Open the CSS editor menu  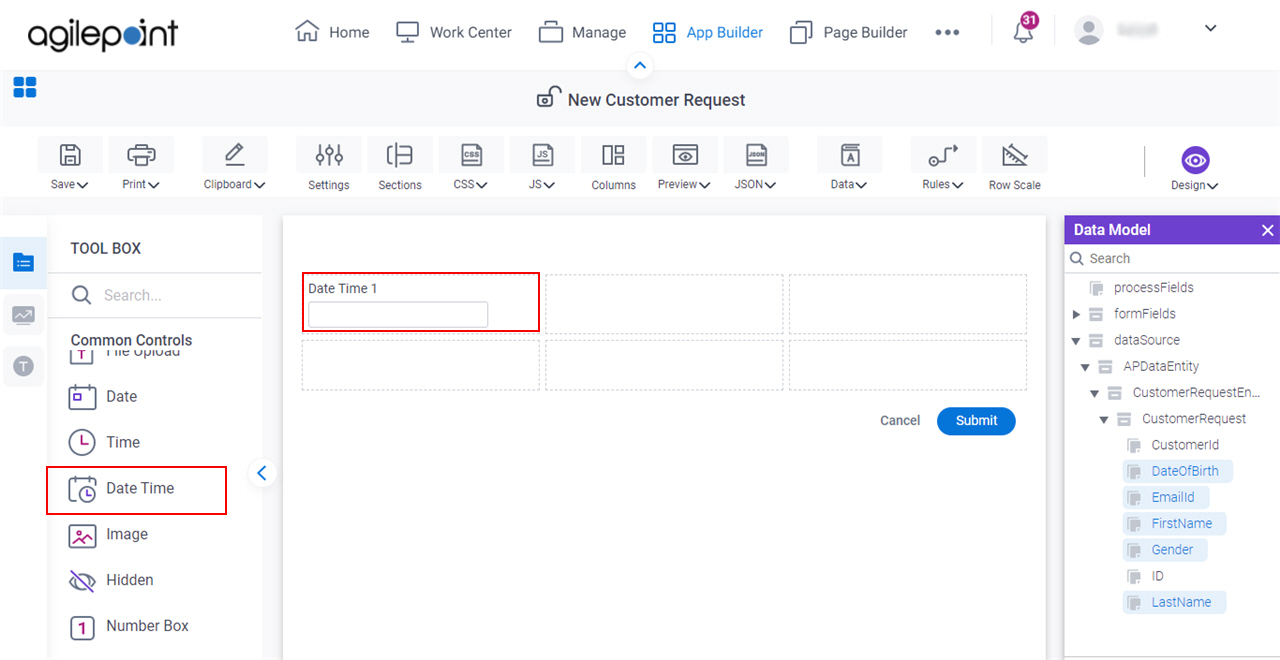pos(471,165)
